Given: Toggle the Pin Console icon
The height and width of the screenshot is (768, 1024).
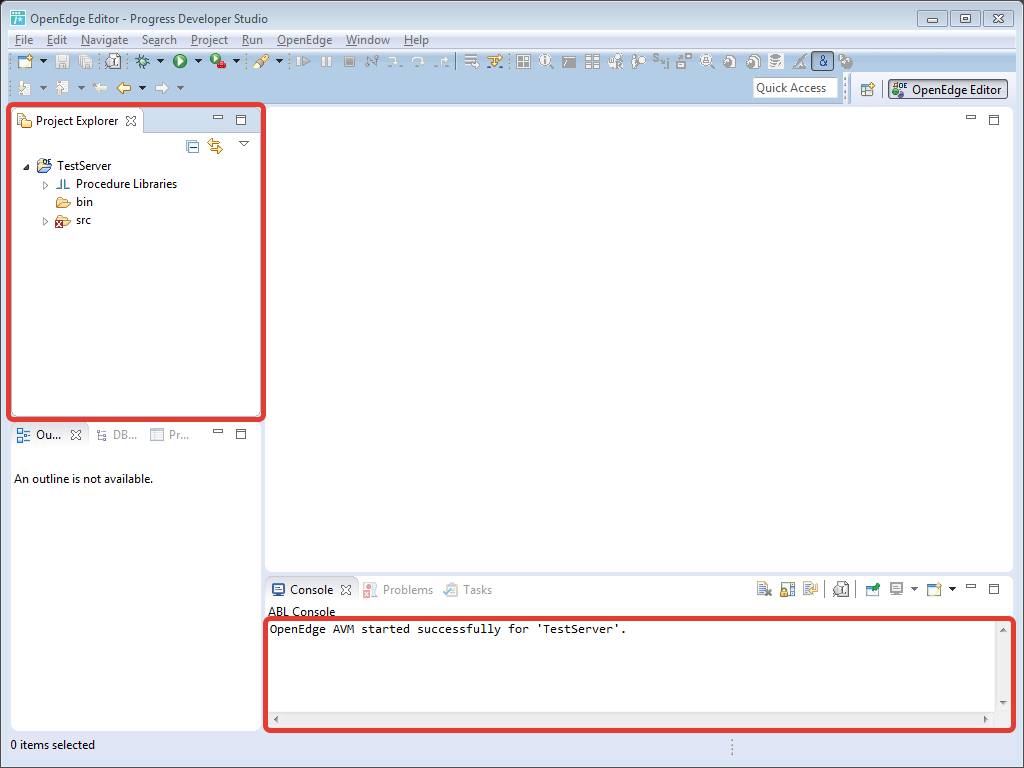Looking at the screenshot, I should tap(872, 589).
